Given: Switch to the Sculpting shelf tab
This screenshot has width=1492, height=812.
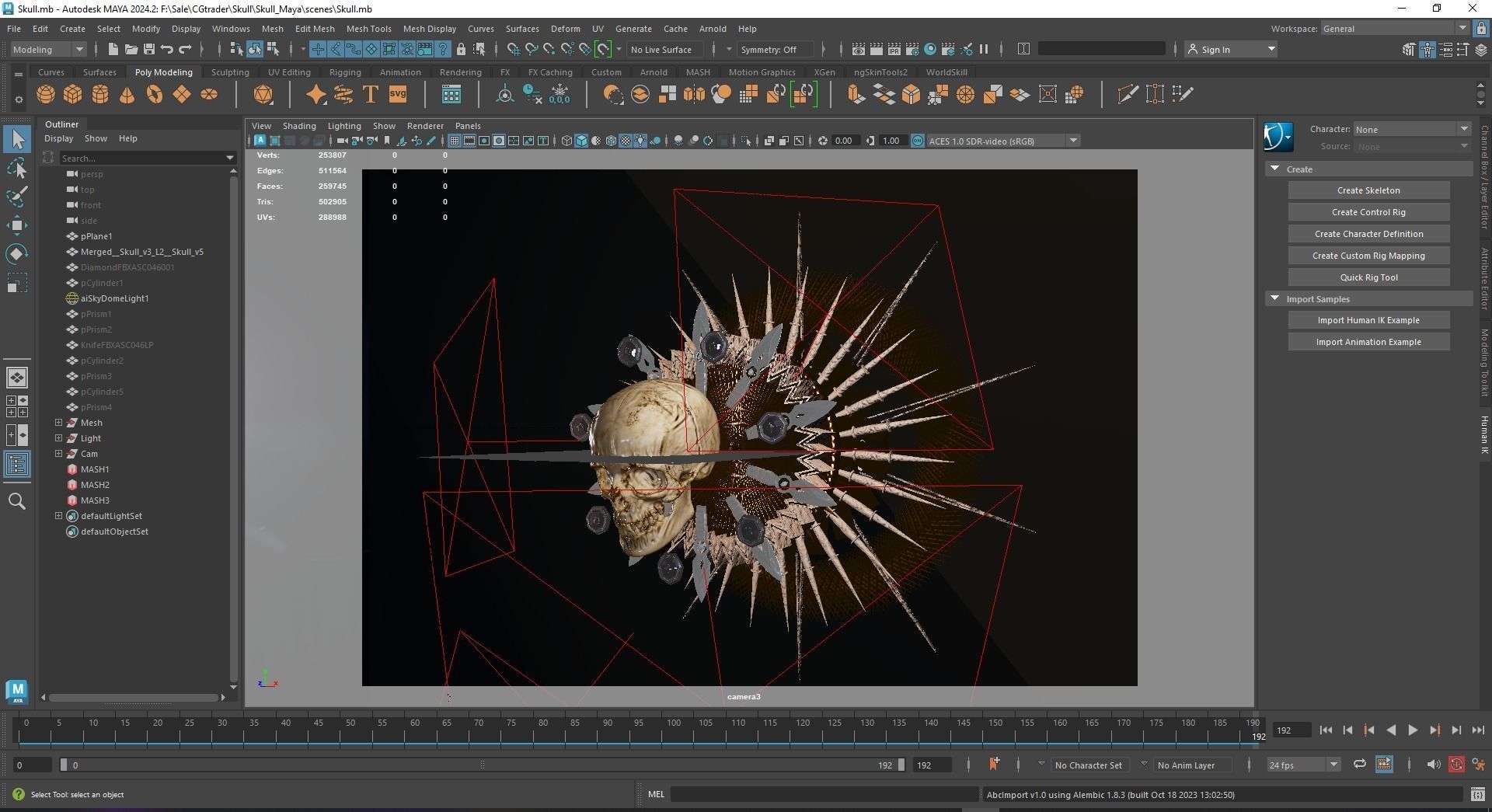Looking at the screenshot, I should 230,72.
